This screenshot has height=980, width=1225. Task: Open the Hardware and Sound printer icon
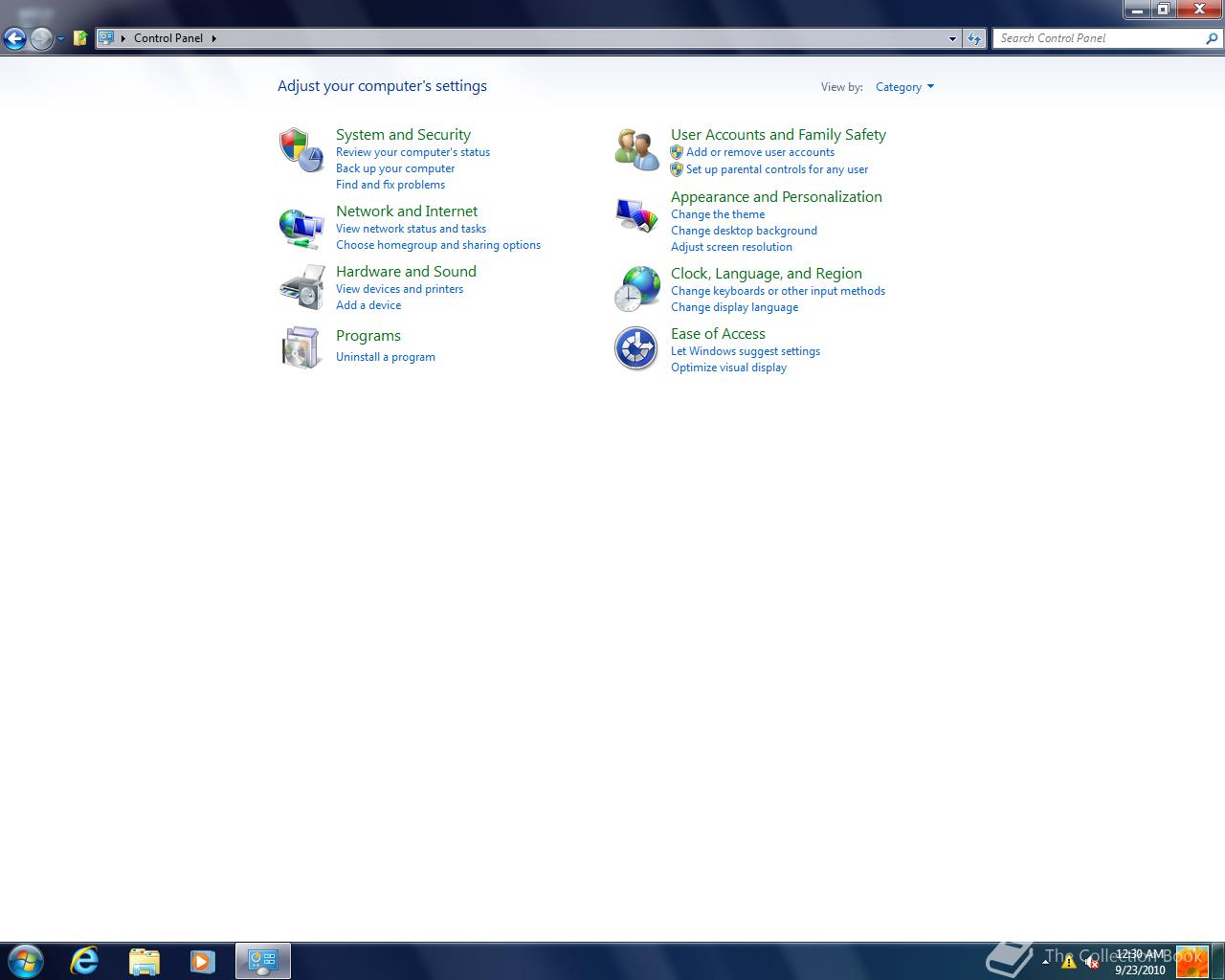coord(301,287)
